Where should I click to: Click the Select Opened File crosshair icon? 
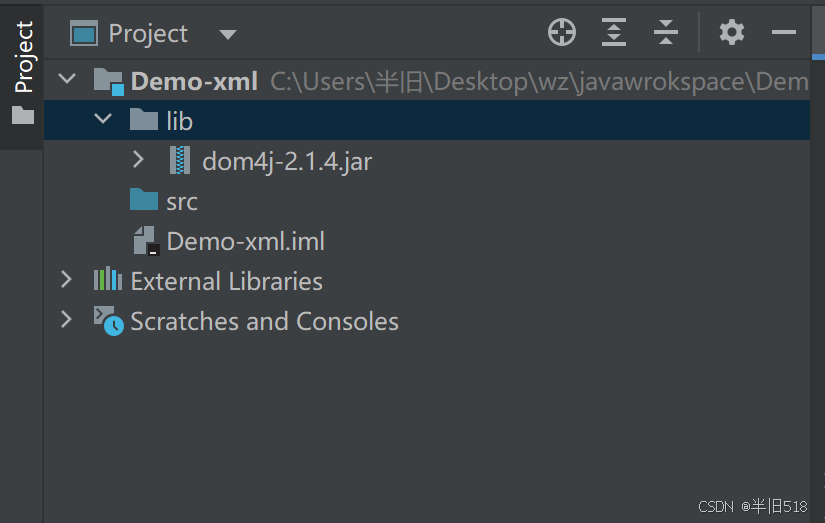click(562, 33)
